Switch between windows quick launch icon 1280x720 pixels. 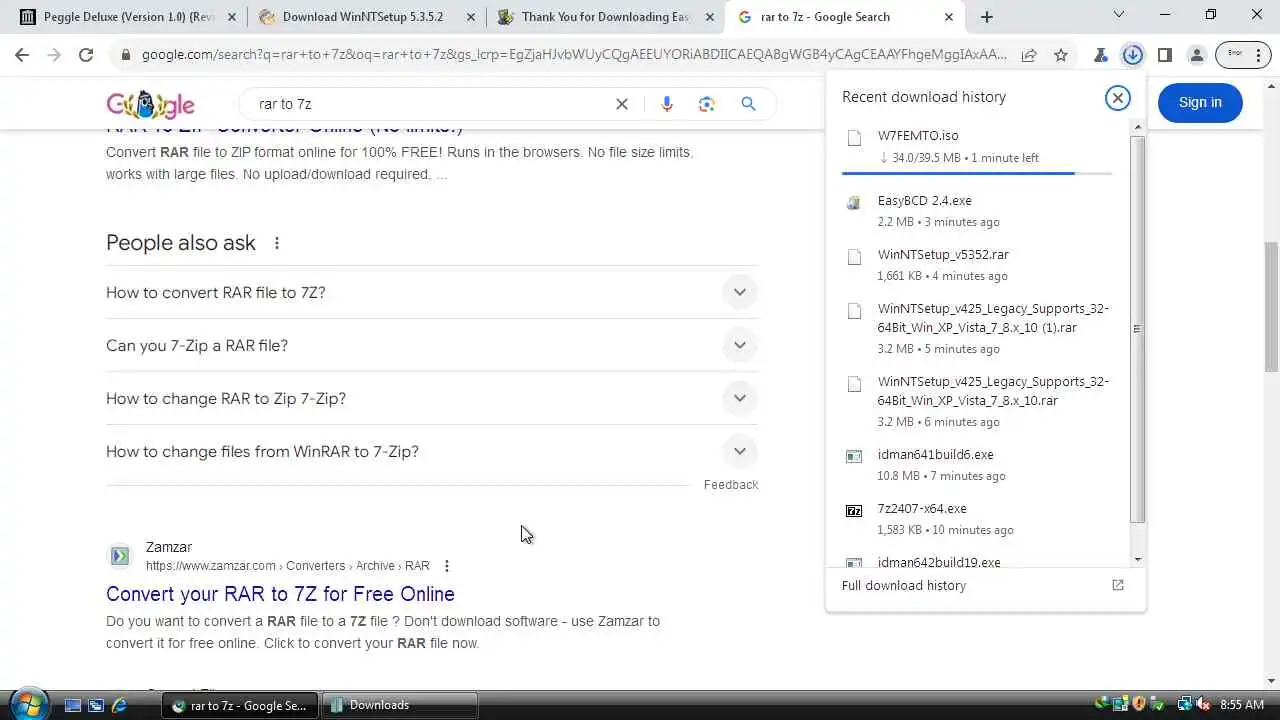[96, 705]
